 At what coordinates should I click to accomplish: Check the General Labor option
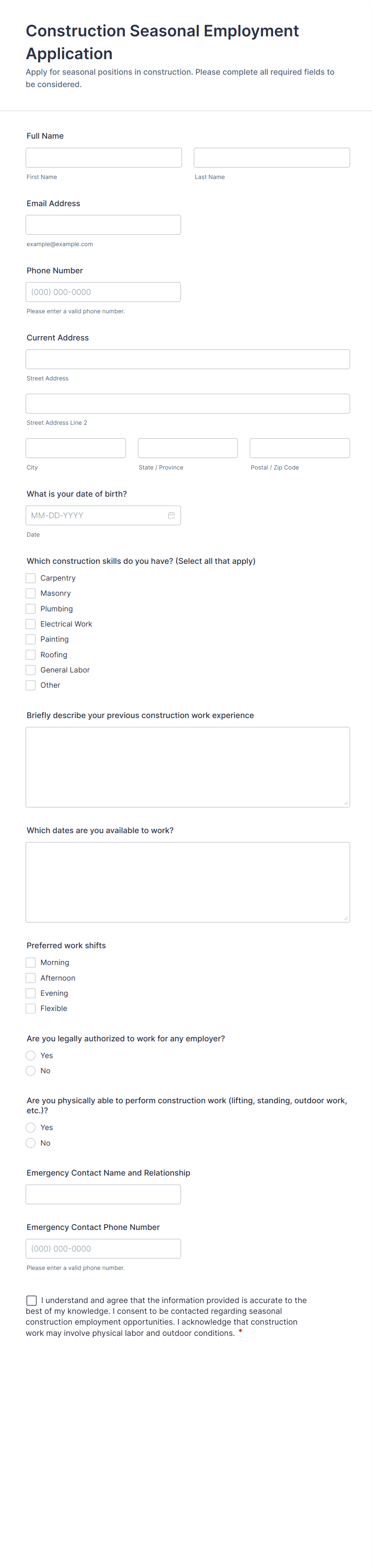pos(30,670)
